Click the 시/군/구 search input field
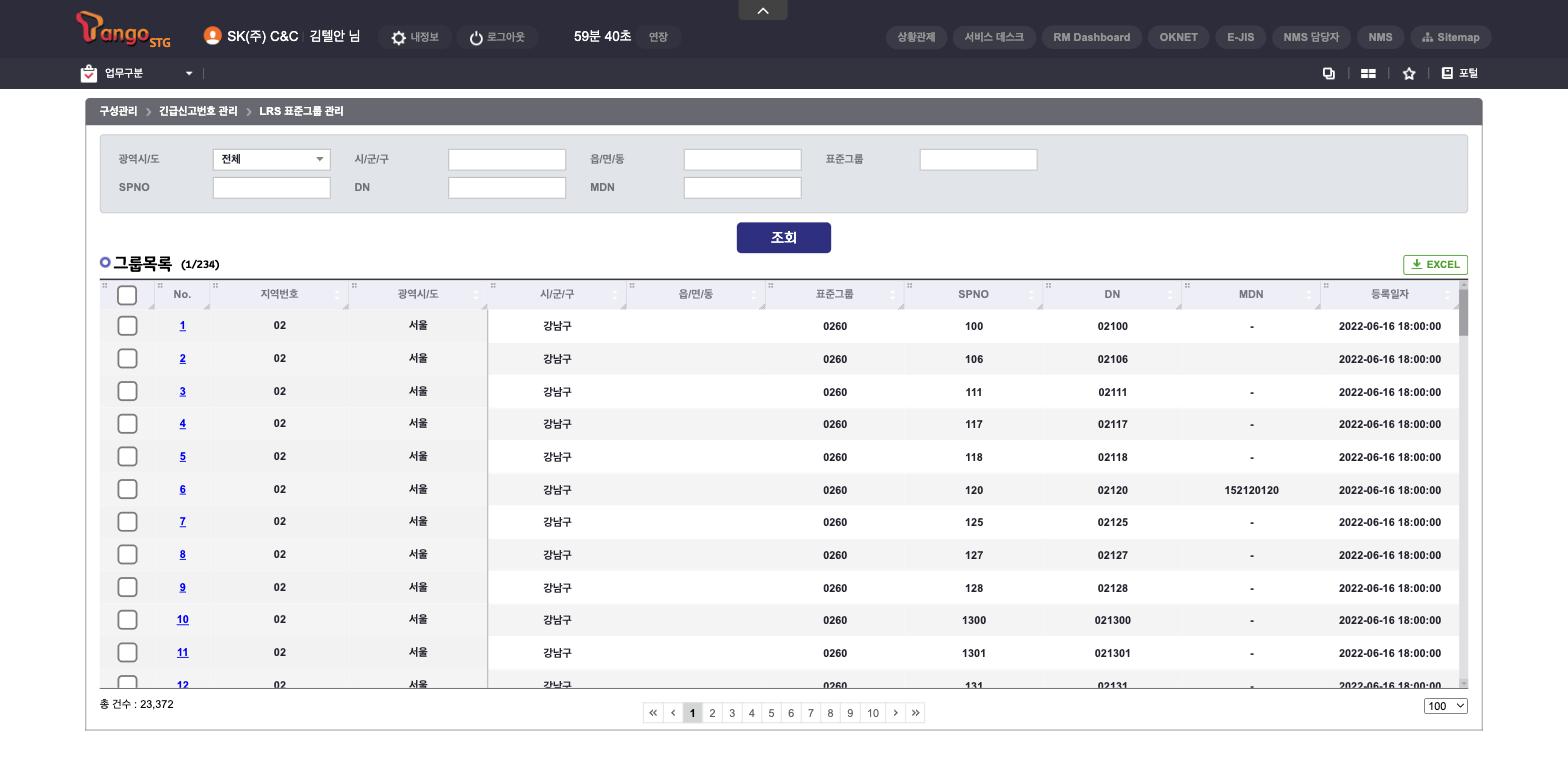Image resolution: width=1568 pixels, height=772 pixels. pos(507,160)
